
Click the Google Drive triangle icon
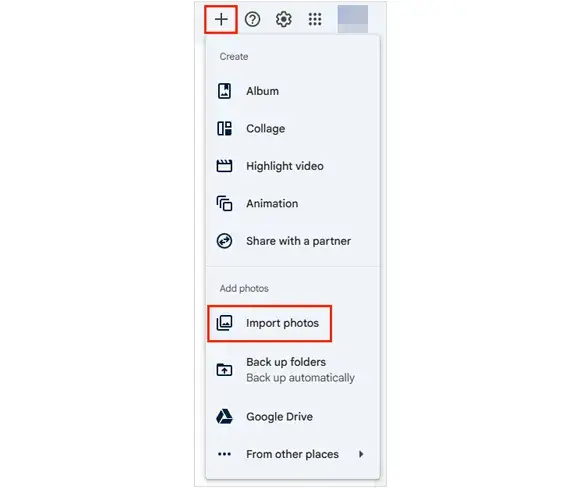tap(224, 417)
